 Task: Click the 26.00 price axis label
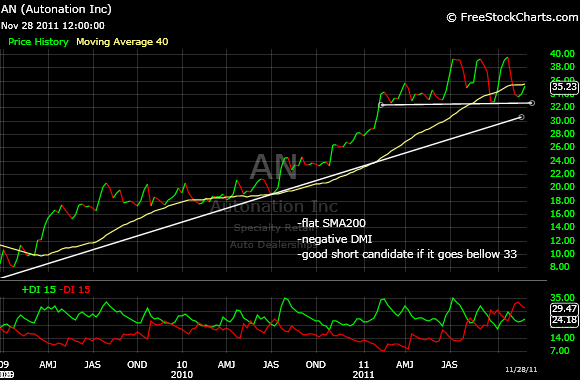click(x=562, y=147)
